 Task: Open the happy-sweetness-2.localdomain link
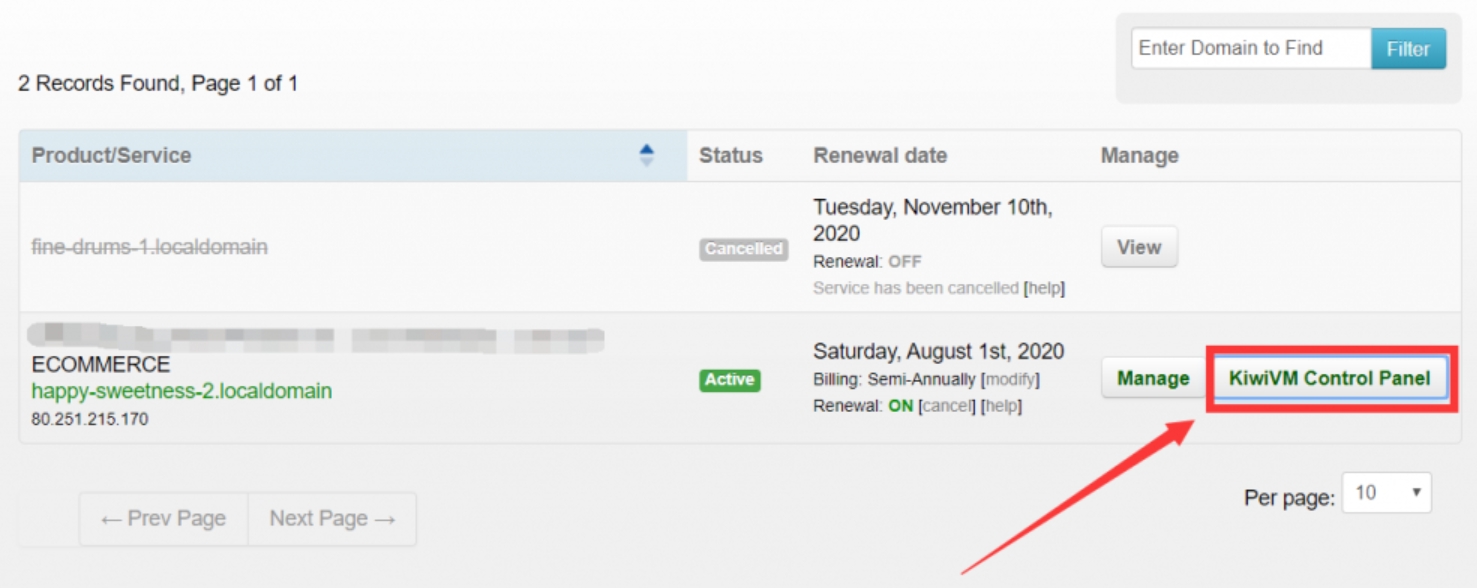click(x=182, y=391)
